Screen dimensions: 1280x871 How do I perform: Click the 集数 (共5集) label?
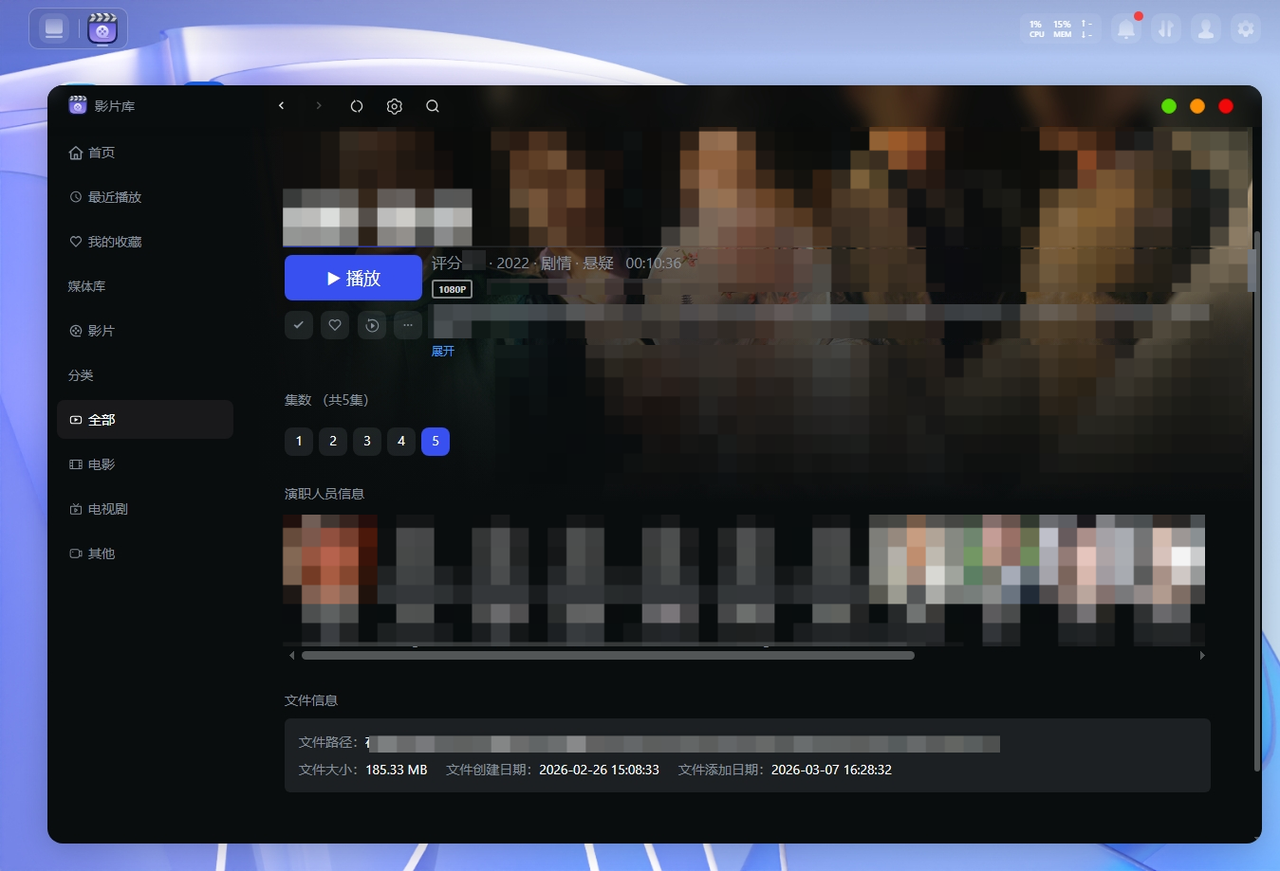(x=327, y=400)
